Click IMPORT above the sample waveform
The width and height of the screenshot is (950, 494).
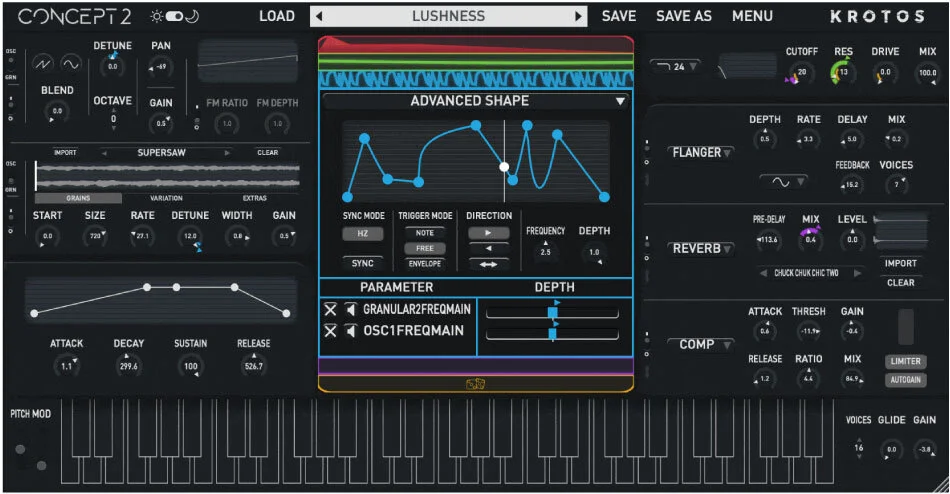pos(65,153)
